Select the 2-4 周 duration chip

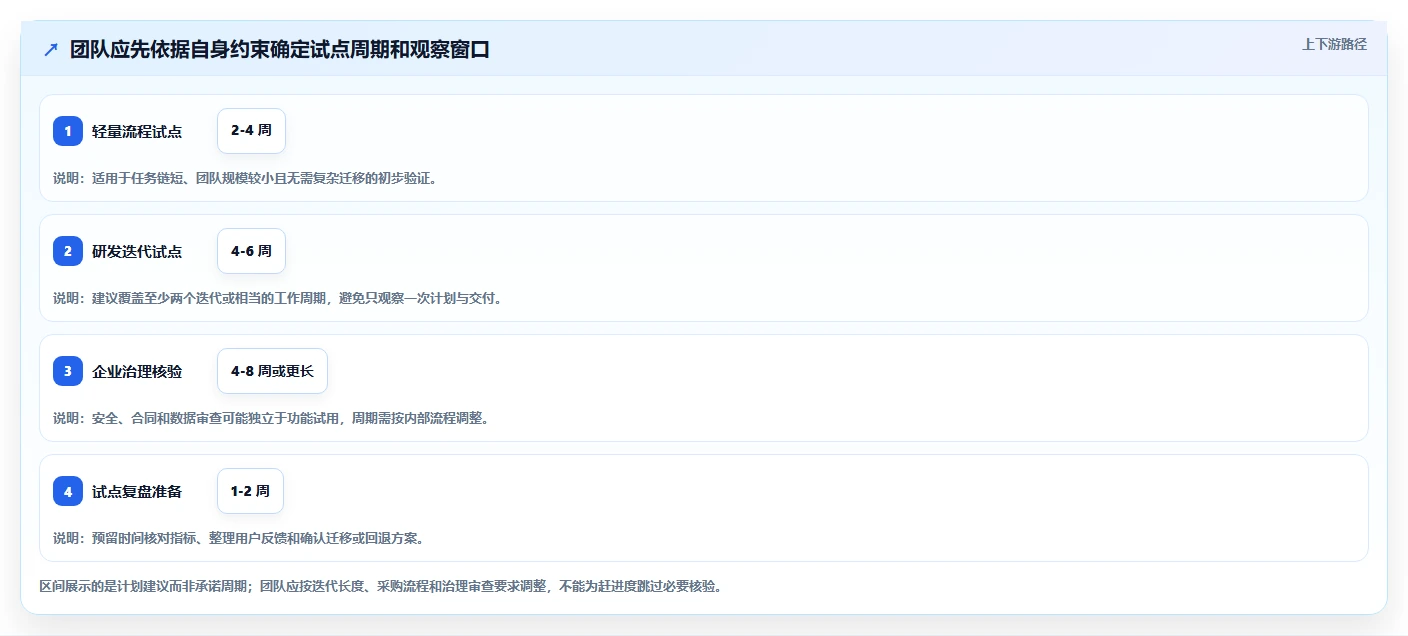(x=251, y=131)
